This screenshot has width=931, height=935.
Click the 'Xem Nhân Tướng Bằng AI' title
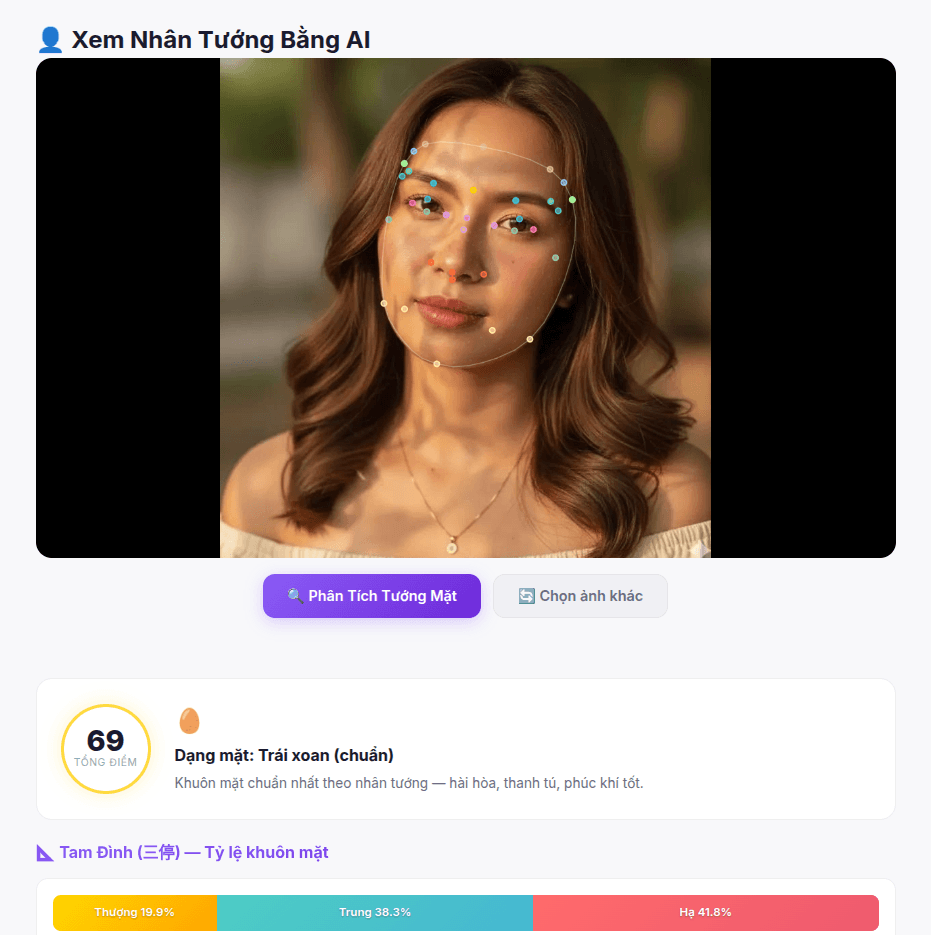[x=221, y=40]
